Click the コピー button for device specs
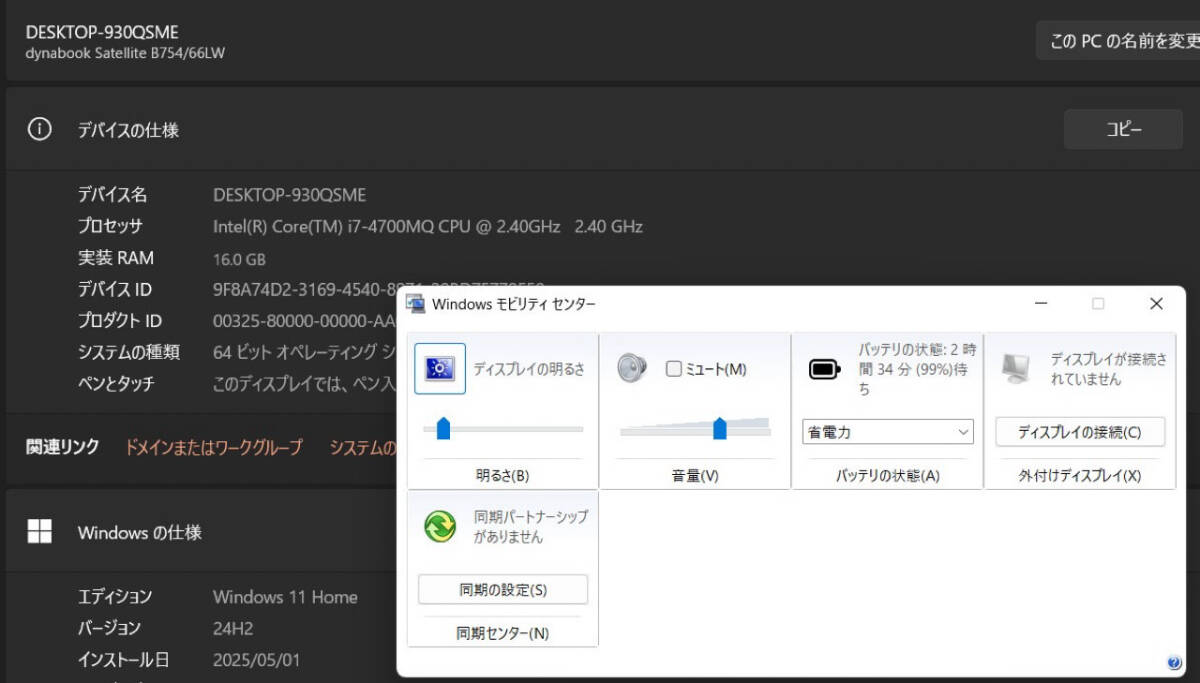 coord(1123,130)
